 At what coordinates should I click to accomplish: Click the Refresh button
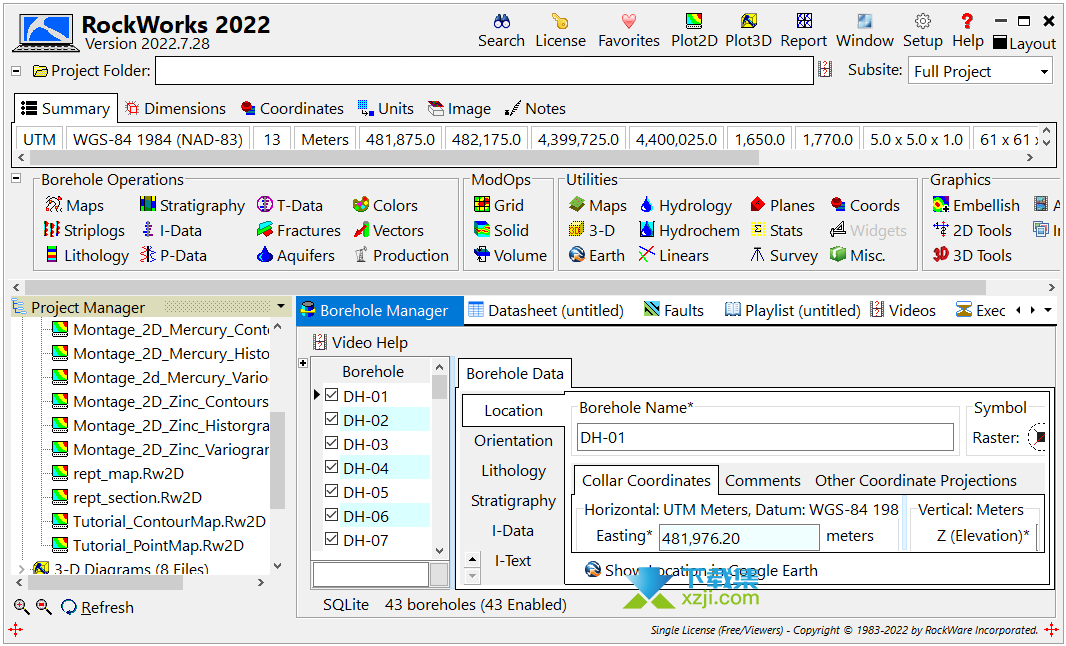(x=98, y=607)
